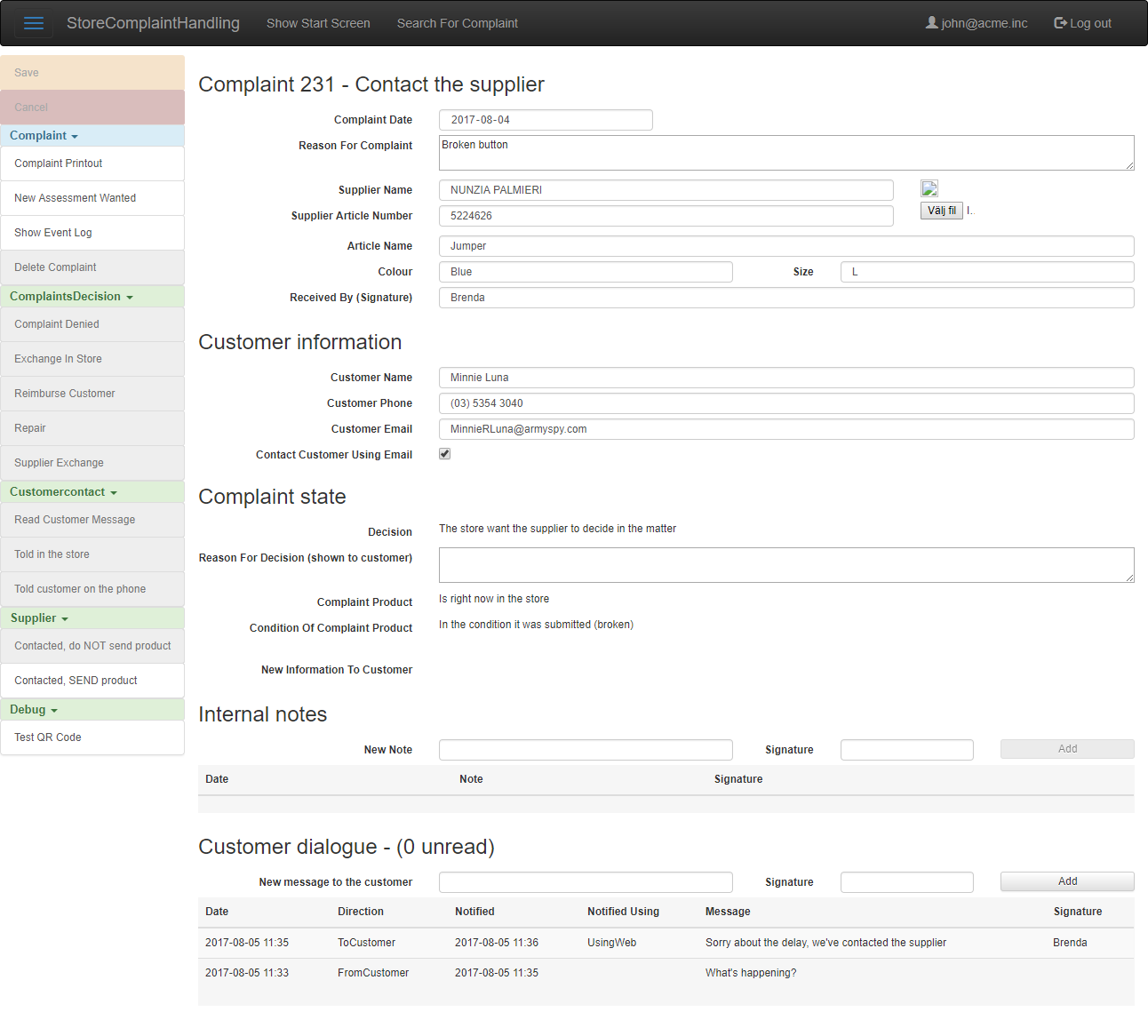Viewport: 1148px width, 1036px height.
Task: Click the hamburger menu icon
Action: (34, 23)
